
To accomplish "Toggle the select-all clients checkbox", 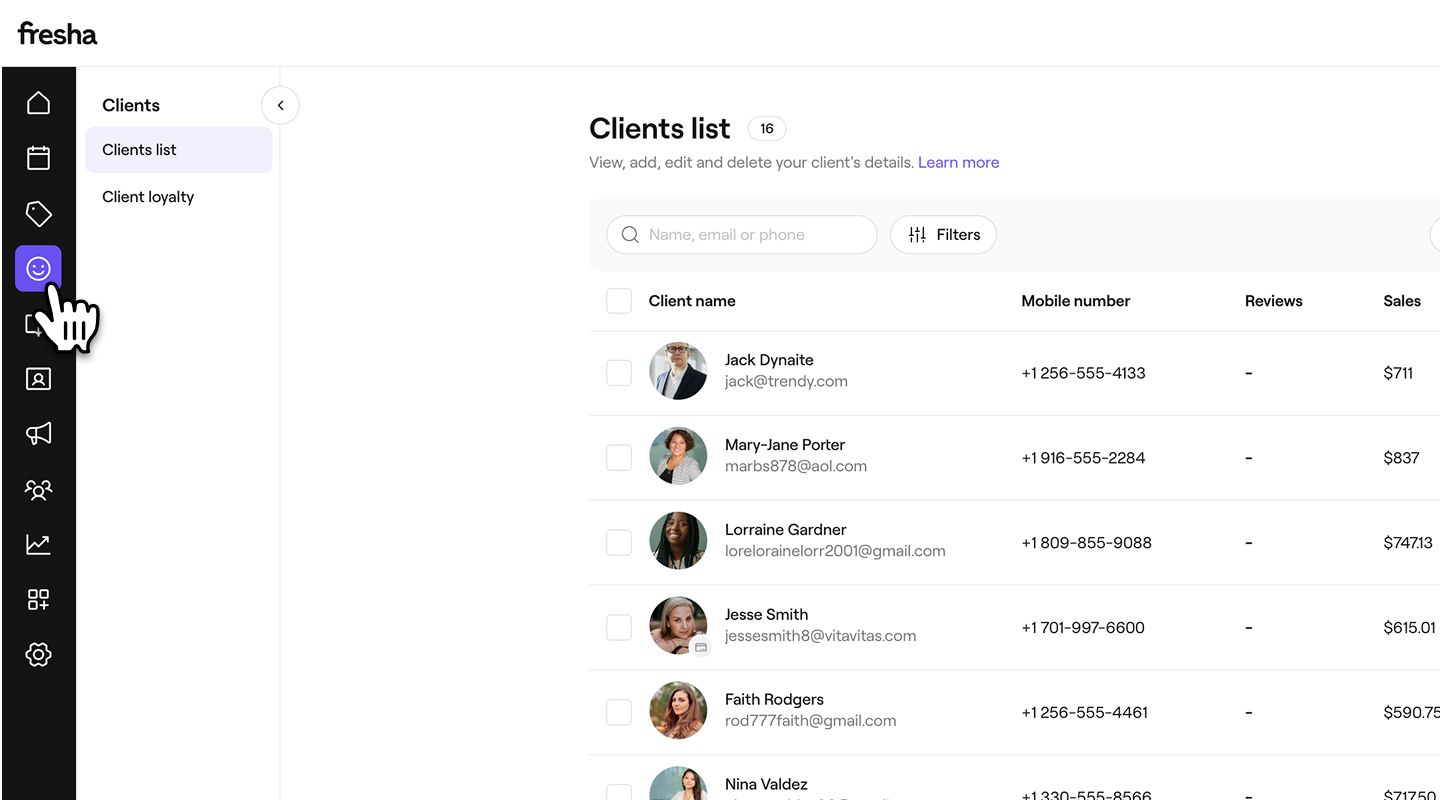I will pos(619,301).
